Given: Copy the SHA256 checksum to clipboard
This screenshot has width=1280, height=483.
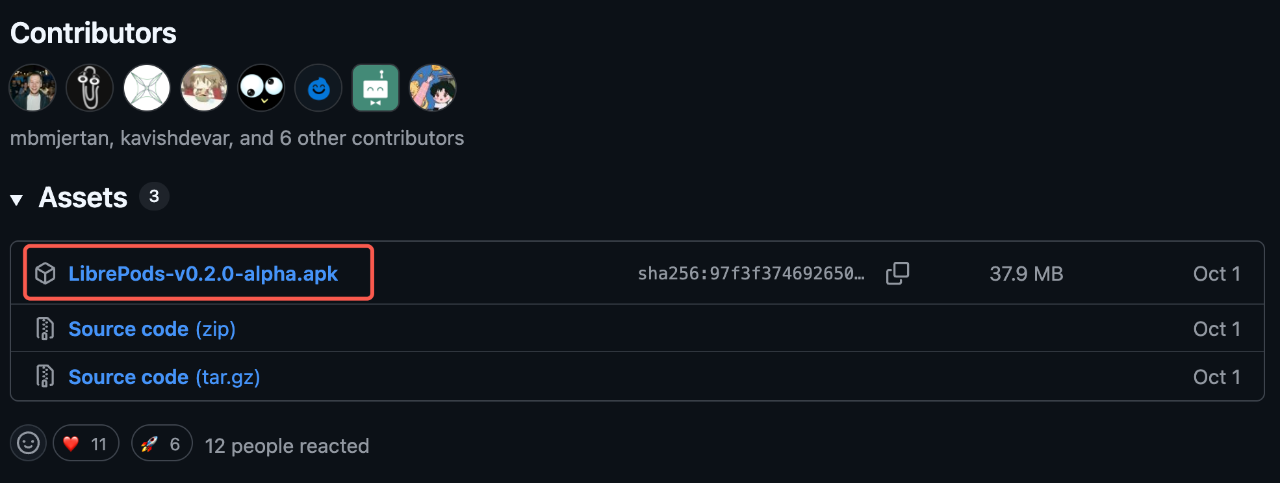Looking at the screenshot, I should [897, 273].
